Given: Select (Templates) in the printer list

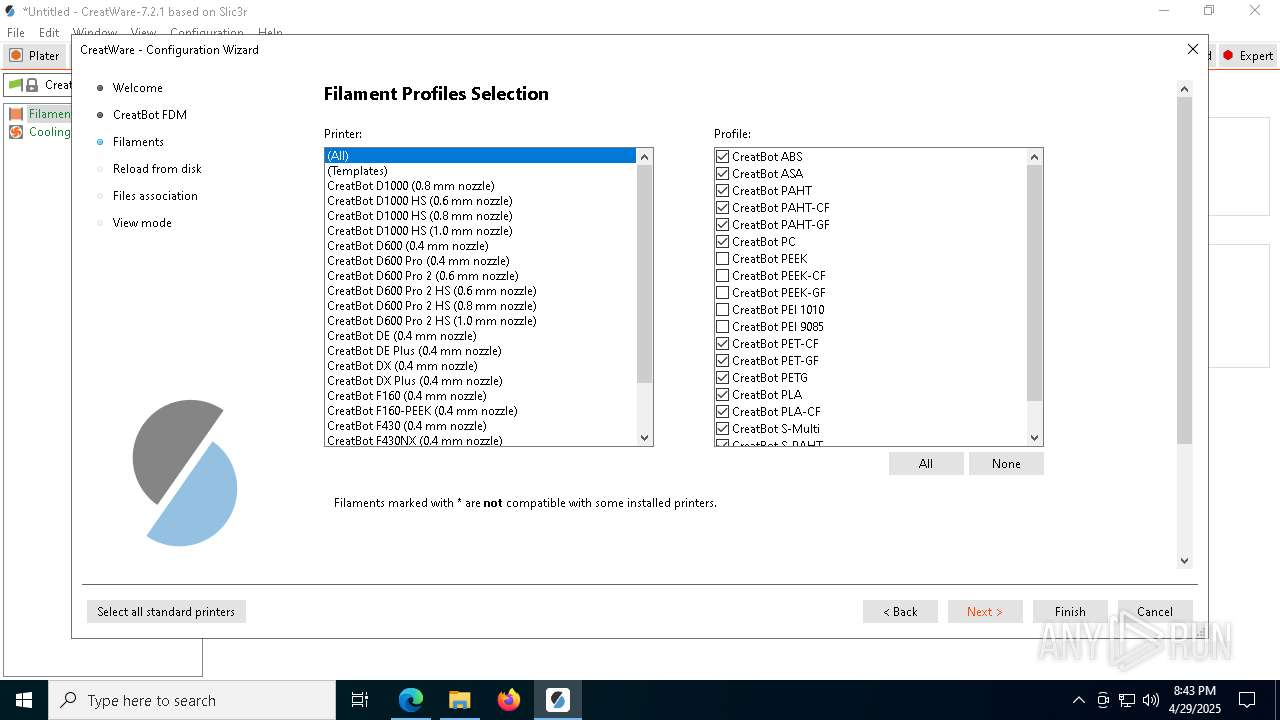Looking at the screenshot, I should coord(480,171).
